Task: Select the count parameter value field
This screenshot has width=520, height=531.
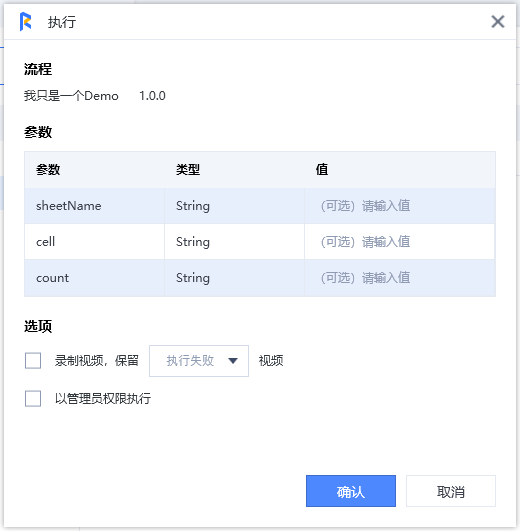Action: [x=400, y=278]
